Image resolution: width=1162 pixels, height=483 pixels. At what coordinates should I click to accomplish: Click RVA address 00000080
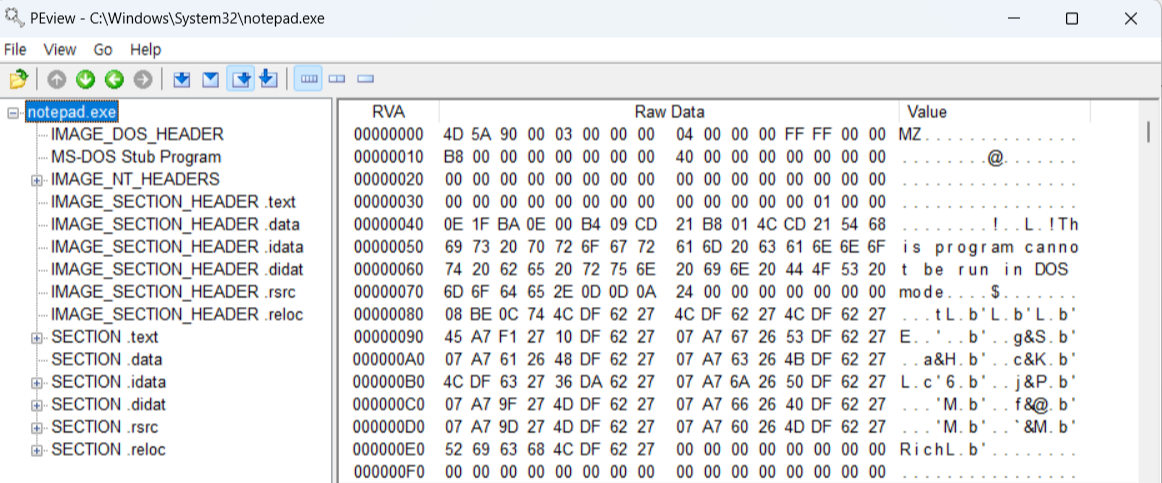[x=388, y=314]
